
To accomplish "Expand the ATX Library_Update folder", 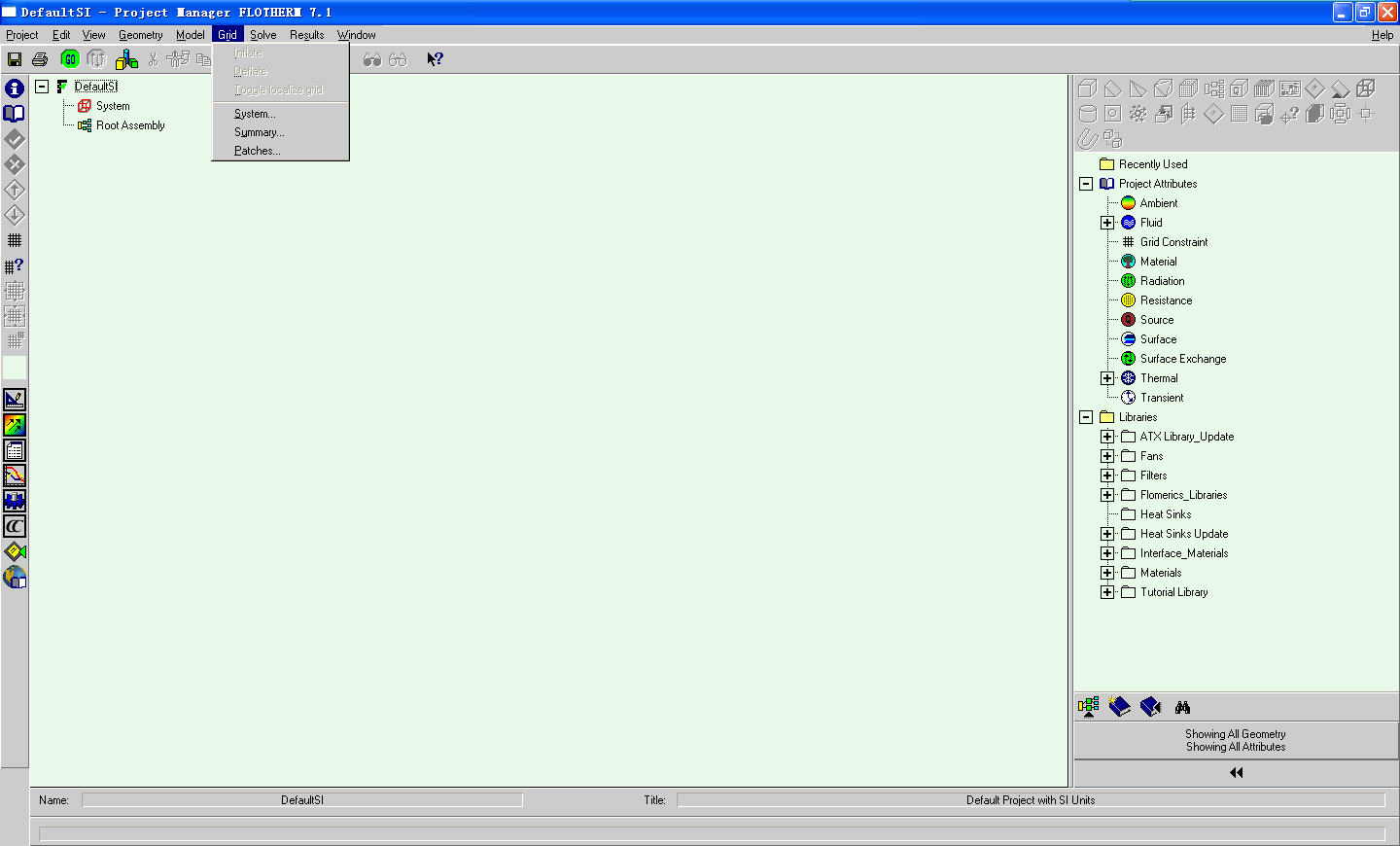I will click(x=1107, y=437).
